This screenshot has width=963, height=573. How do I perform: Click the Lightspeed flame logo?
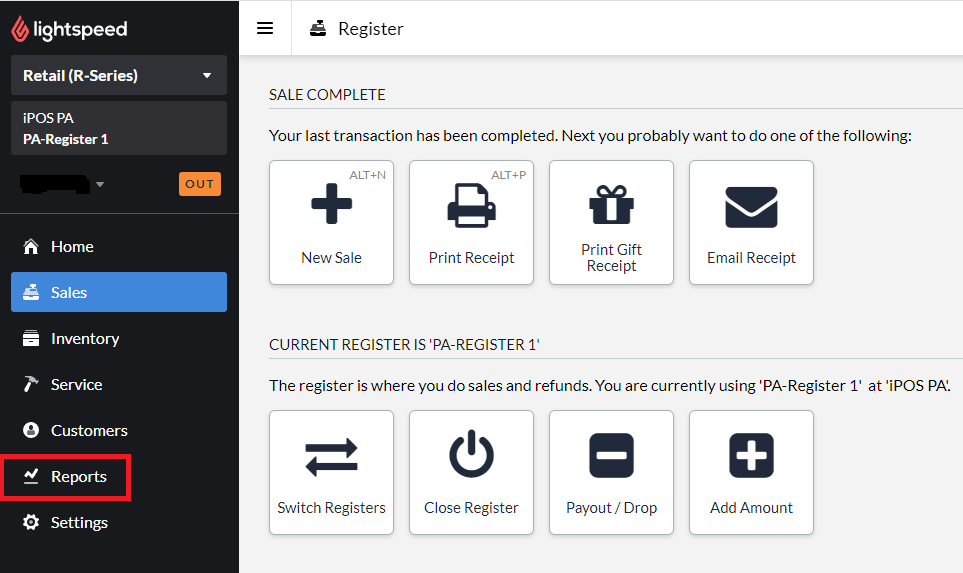20,29
